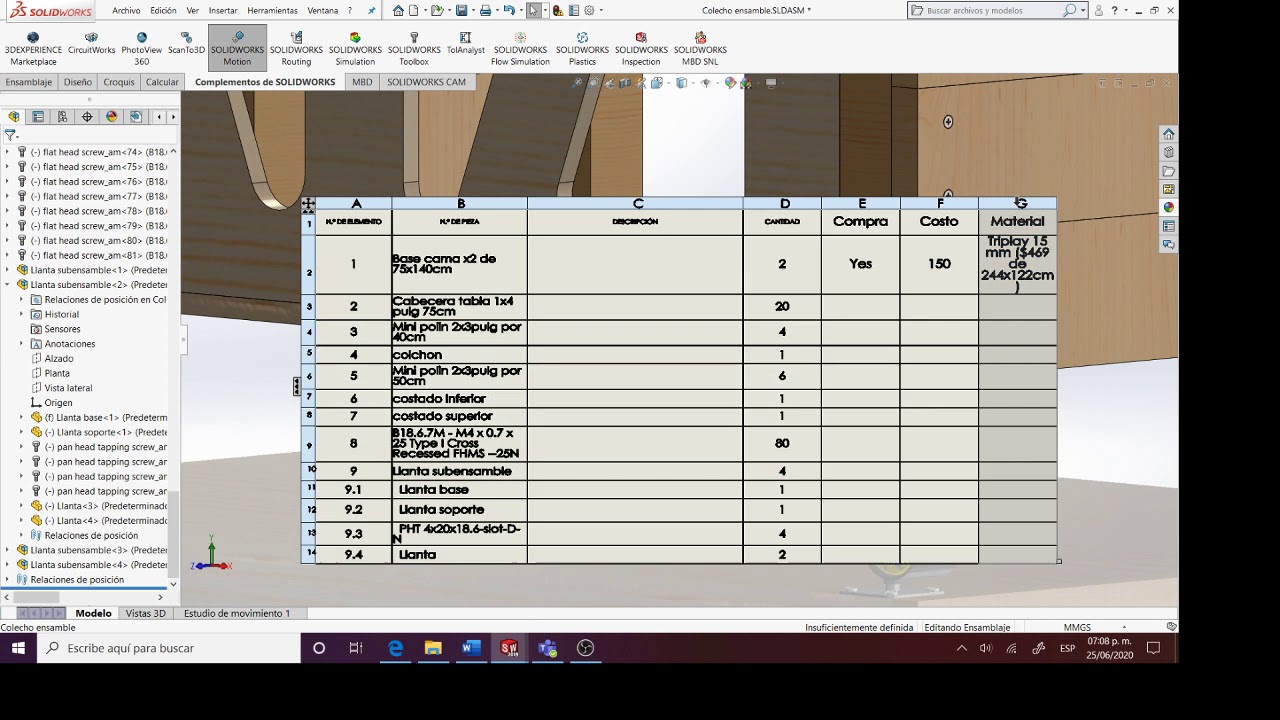The width and height of the screenshot is (1280, 720).
Task: Open the Insertar menu
Action: point(223,10)
